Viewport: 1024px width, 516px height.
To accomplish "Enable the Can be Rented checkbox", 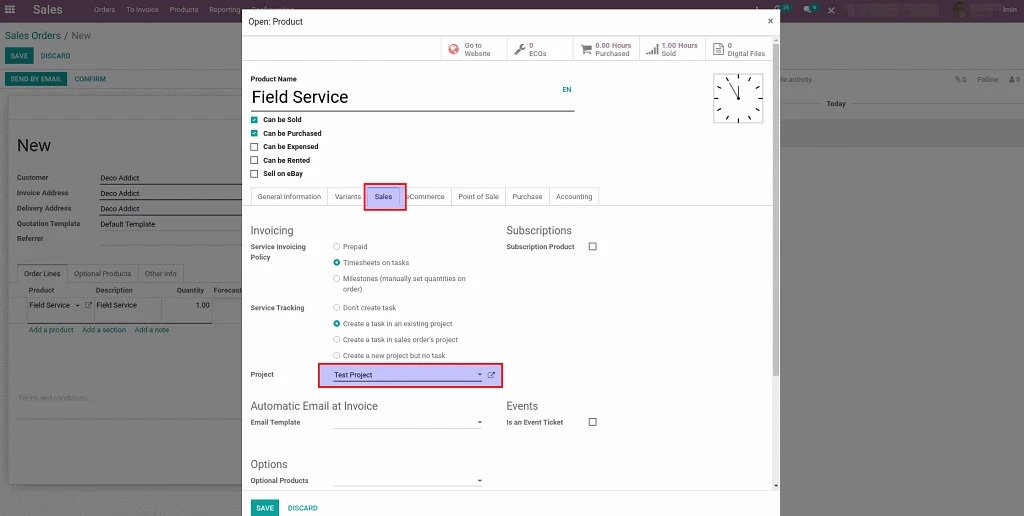I will click(x=254, y=160).
